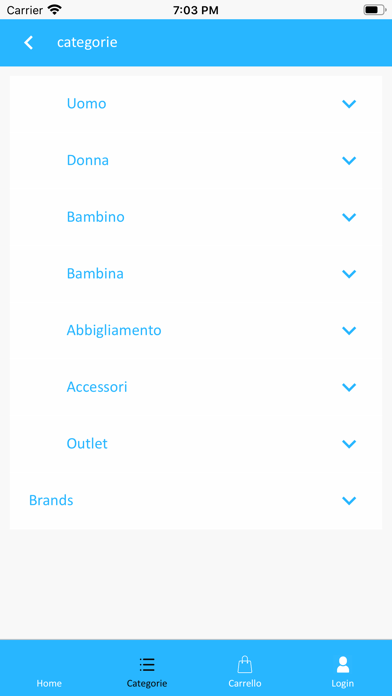Expand the Uomo category chevron
This screenshot has height=696, width=392.
349,104
